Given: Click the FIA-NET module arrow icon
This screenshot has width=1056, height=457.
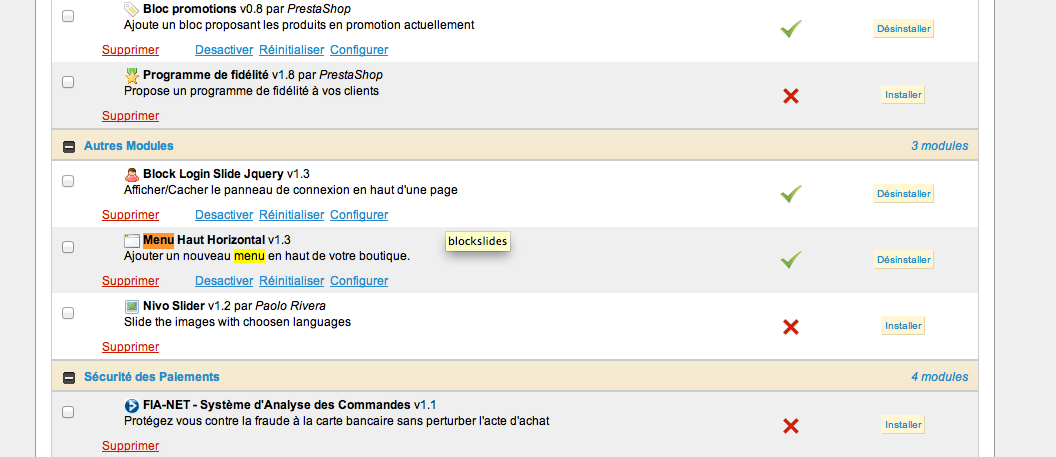Looking at the screenshot, I should pos(131,405).
